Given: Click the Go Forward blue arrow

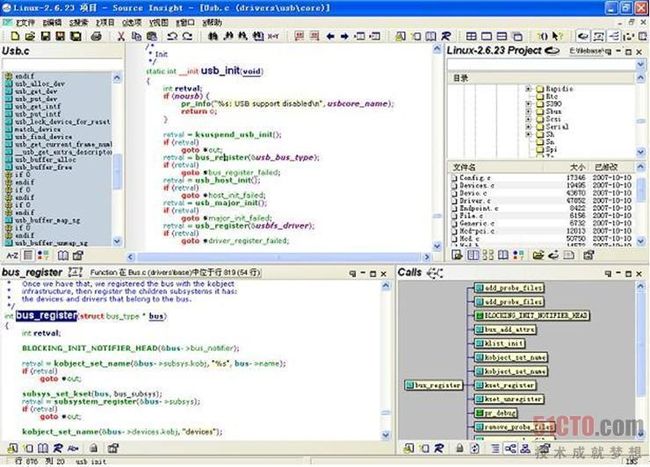Looking at the screenshot, I should [x=344, y=36].
